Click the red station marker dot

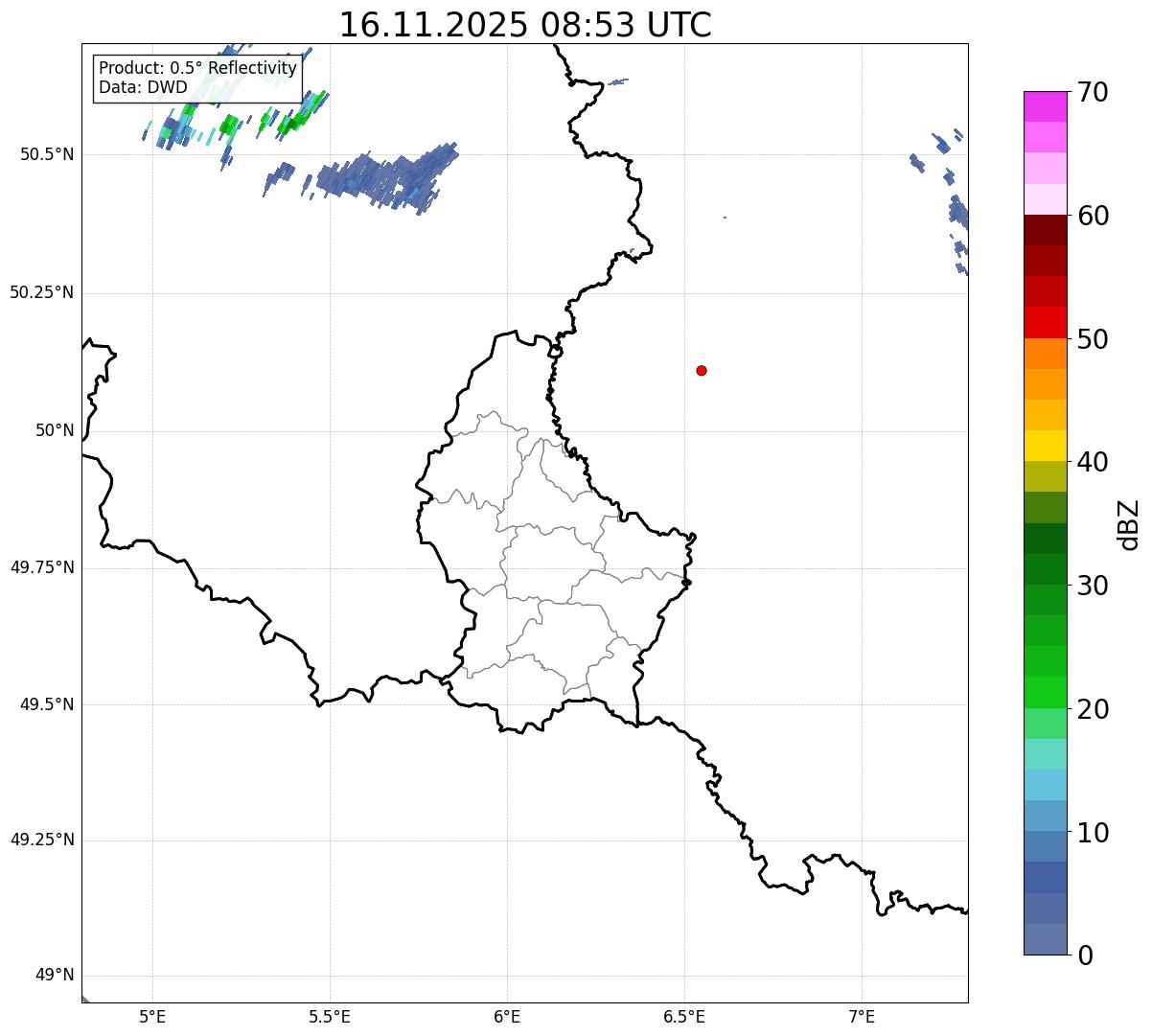point(702,370)
